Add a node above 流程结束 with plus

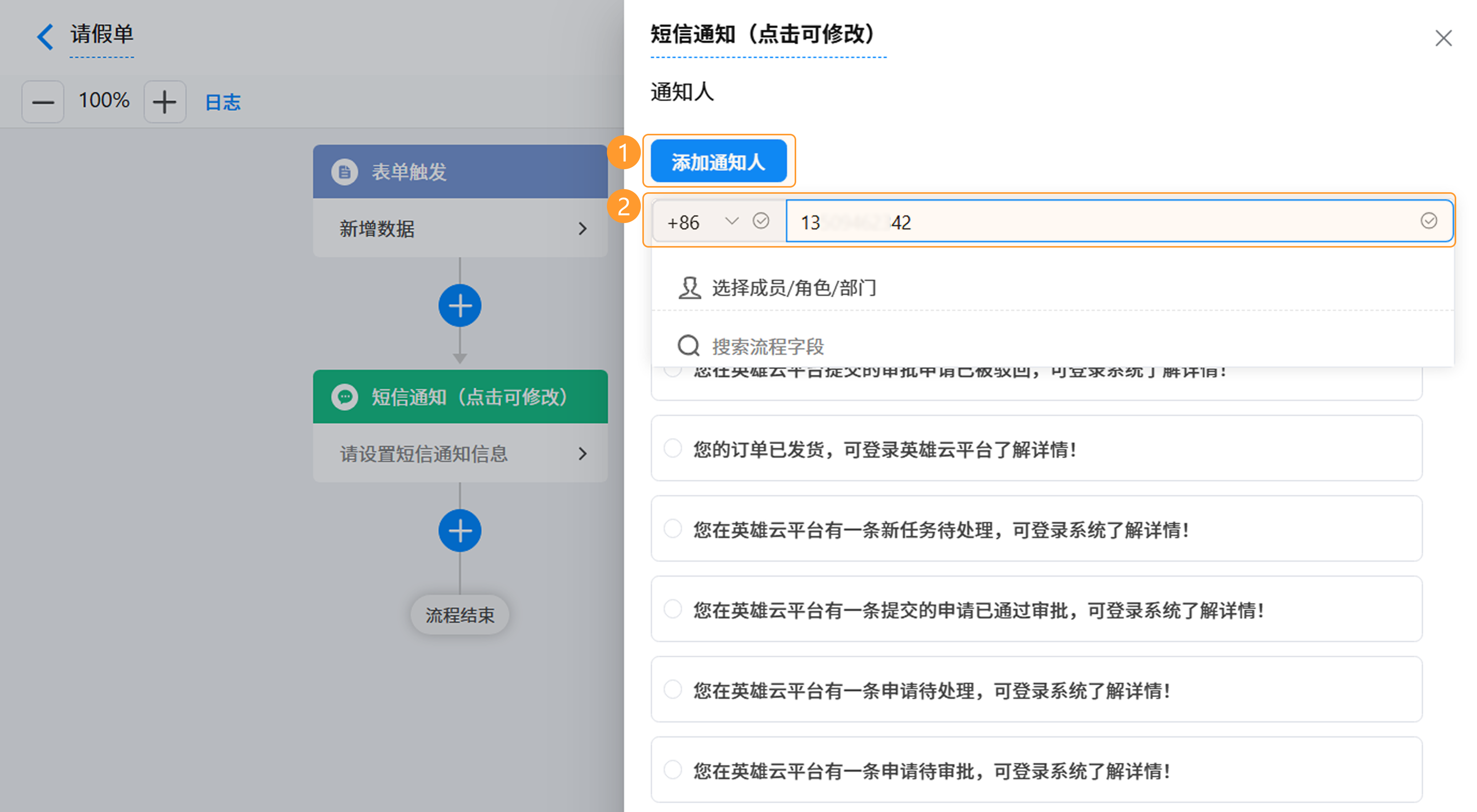[460, 531]
